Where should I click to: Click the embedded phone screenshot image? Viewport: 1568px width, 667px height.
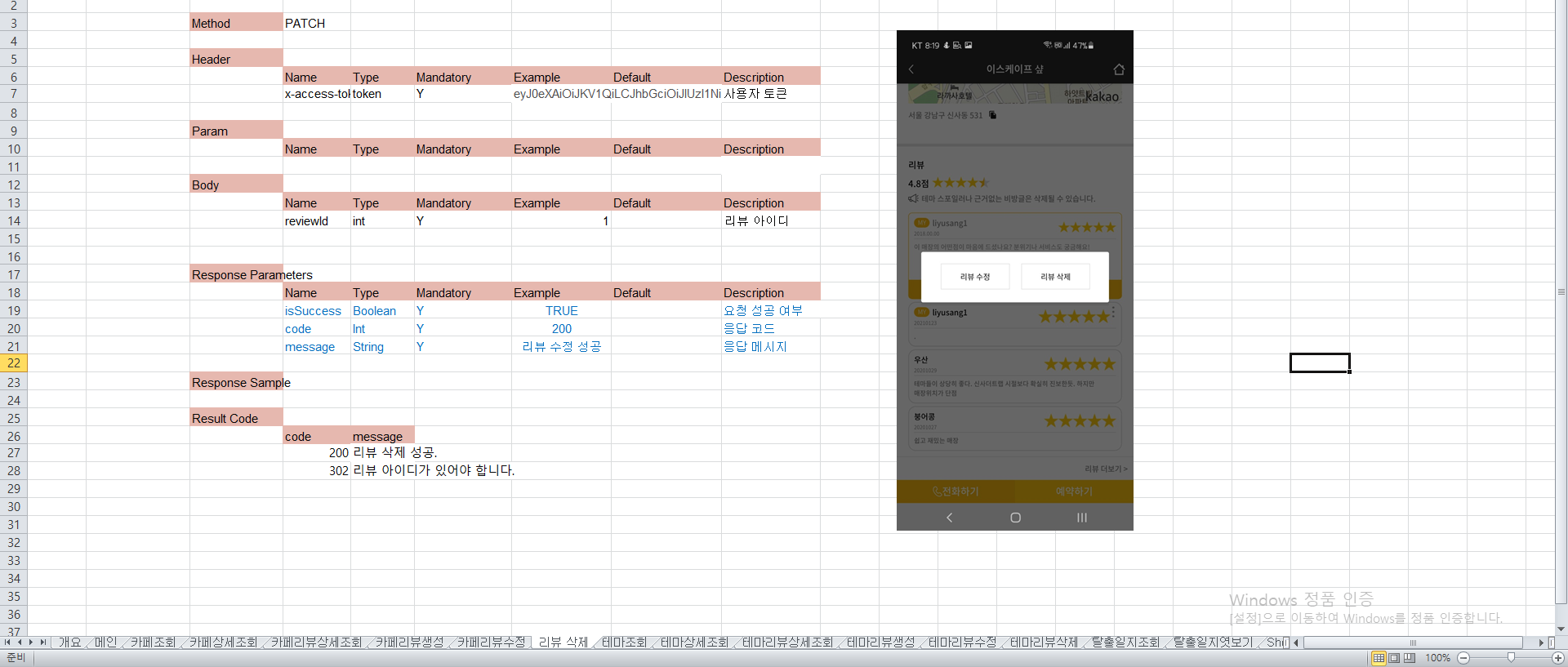1014,281
